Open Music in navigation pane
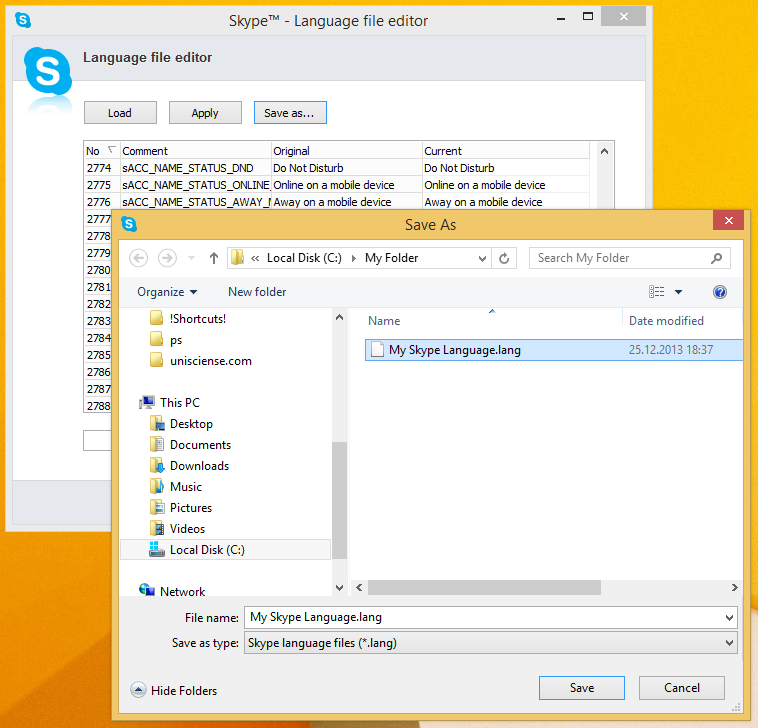The width and height of the screenshot is (758, 728). (x=176, y=487)
